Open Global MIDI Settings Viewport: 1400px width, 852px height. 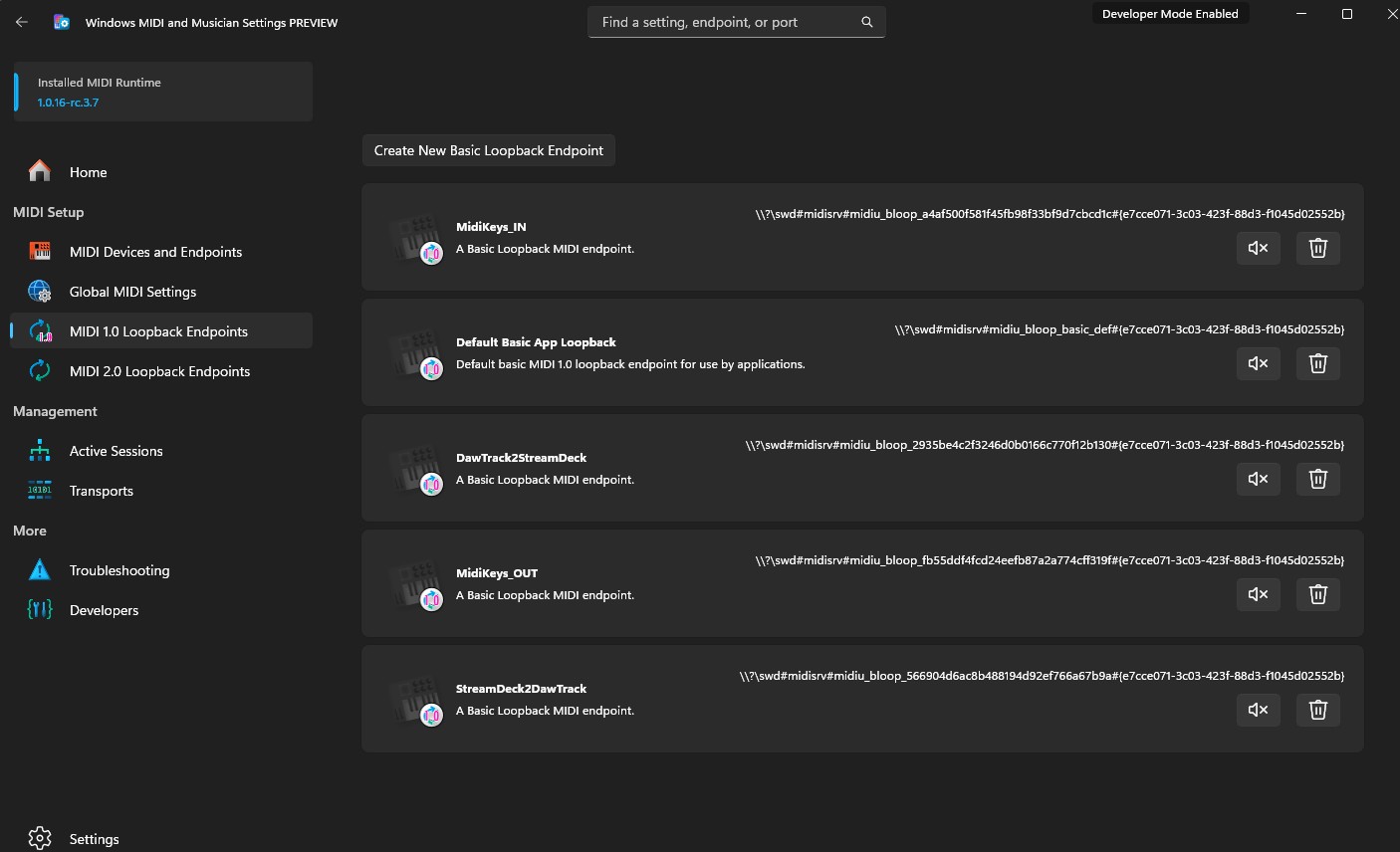(132, 292)
